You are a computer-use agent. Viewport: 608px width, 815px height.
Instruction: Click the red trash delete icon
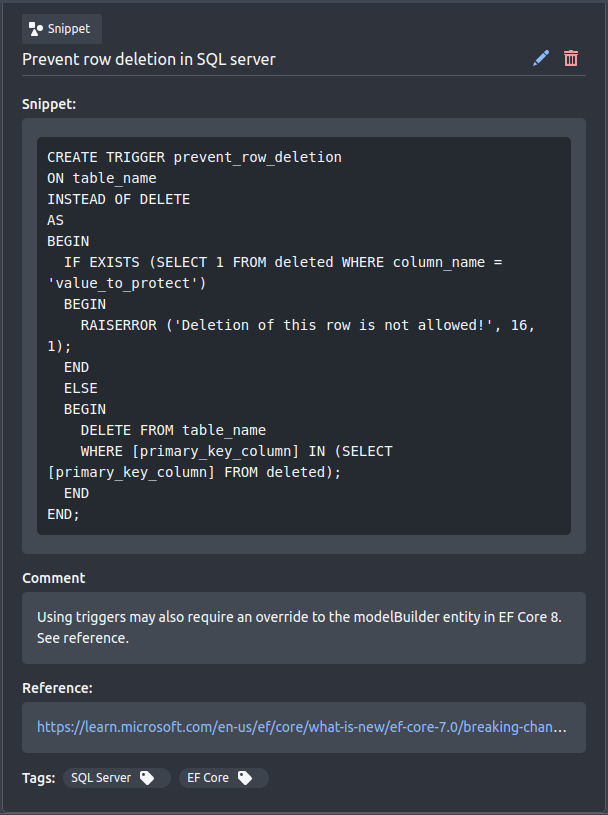point(571,58)
